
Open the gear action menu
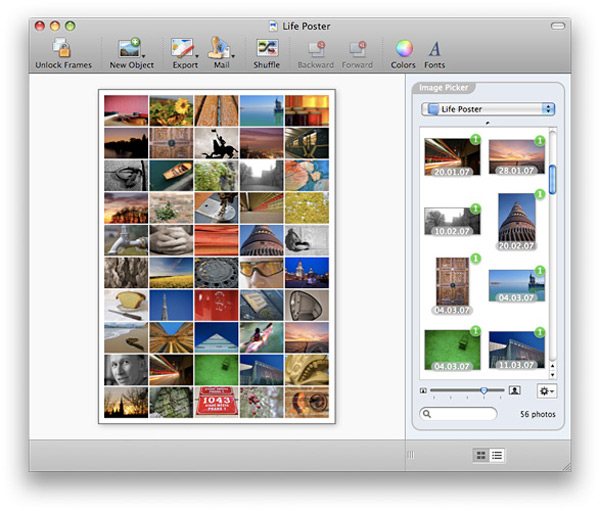point(547,391)
